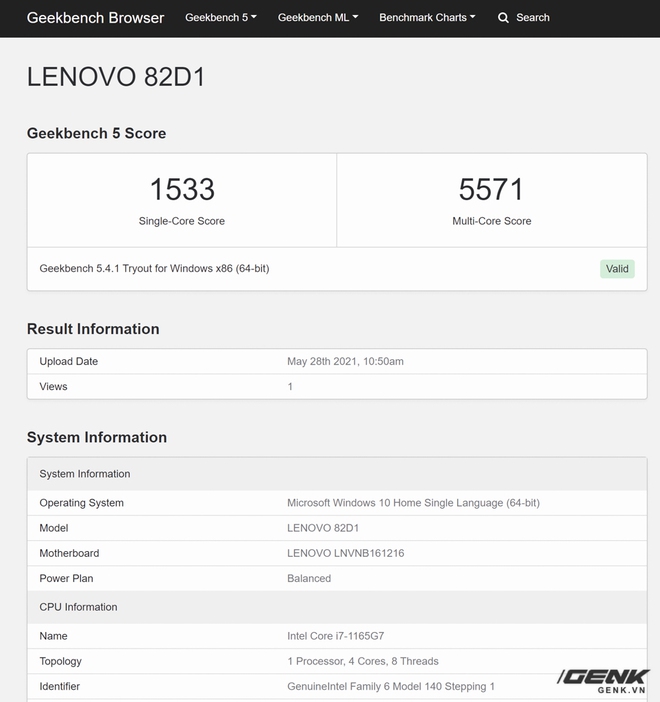This screenshot has width=660, height=702.
Task: Click the Geekbench 5.4.1 Tryout version text
Action: pos(154,268)
